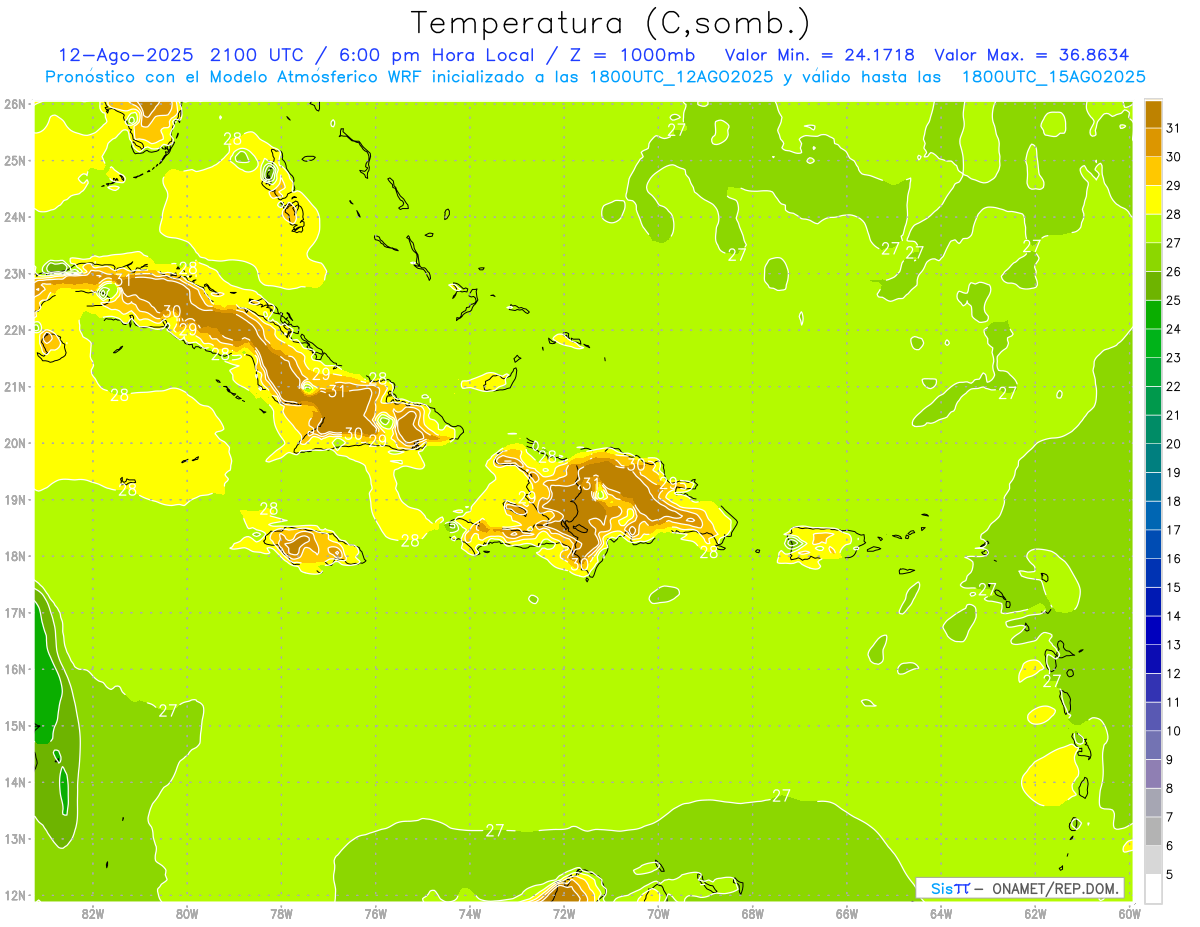
Task: Click the 13N latitude axis label
Action: 15,838
